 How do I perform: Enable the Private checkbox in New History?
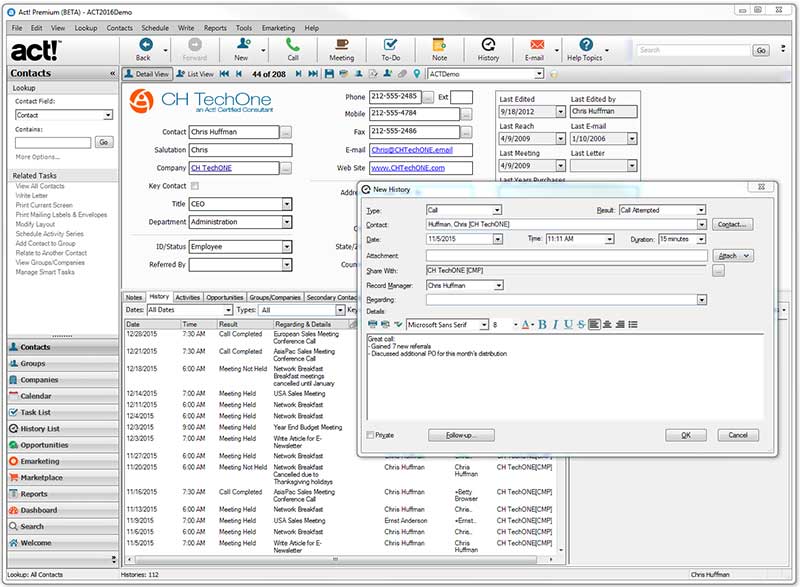[x=370, y=435]
